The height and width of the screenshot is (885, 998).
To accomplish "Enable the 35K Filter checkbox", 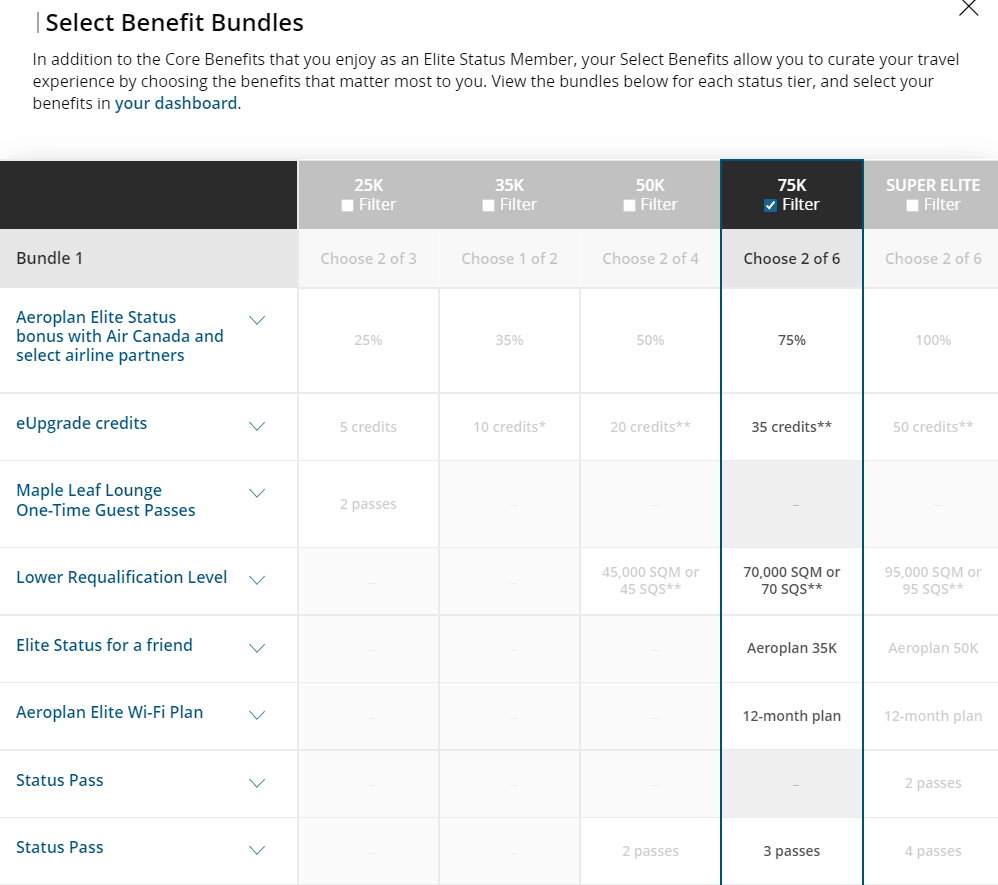I will click(x=488, y=206).
